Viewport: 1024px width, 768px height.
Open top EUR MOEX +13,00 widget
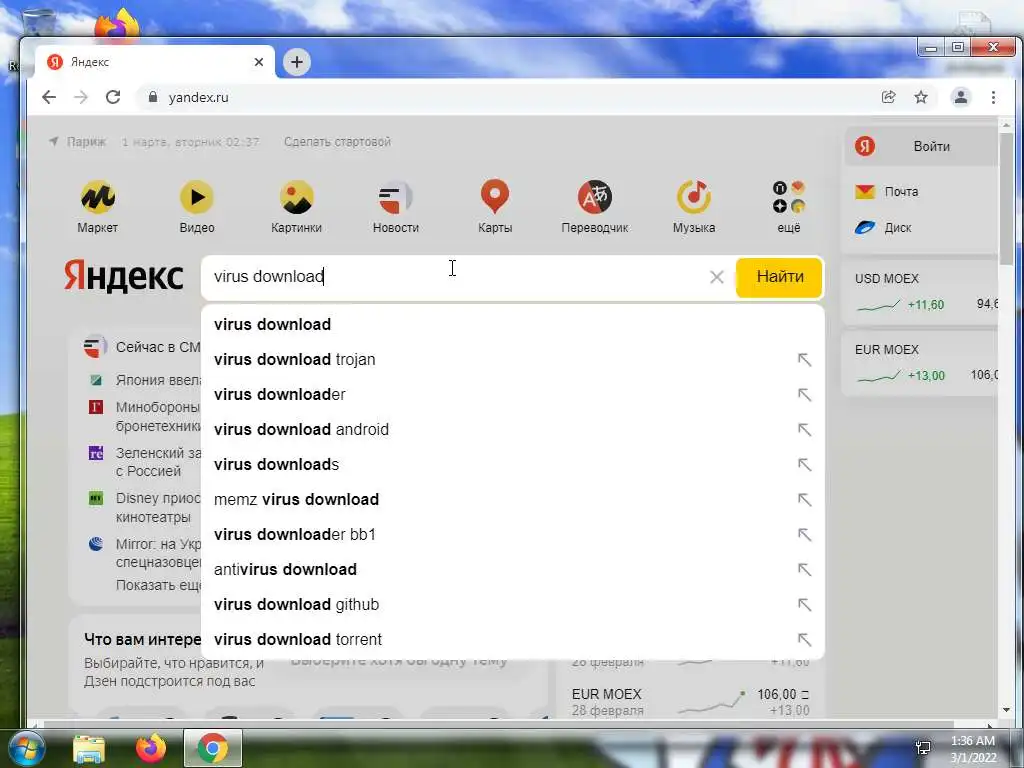[921, 363]
